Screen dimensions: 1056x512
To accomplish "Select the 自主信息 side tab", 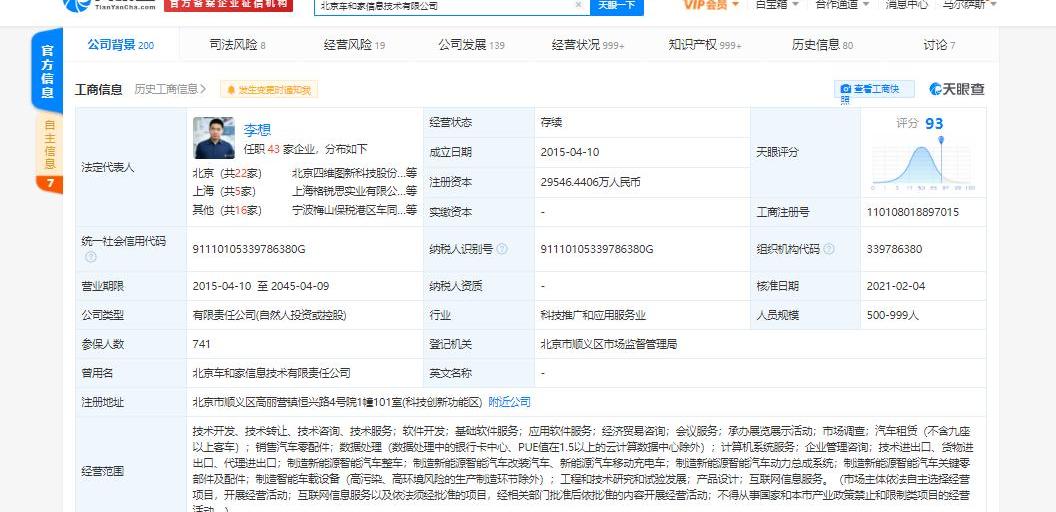I will pos(49,144).
